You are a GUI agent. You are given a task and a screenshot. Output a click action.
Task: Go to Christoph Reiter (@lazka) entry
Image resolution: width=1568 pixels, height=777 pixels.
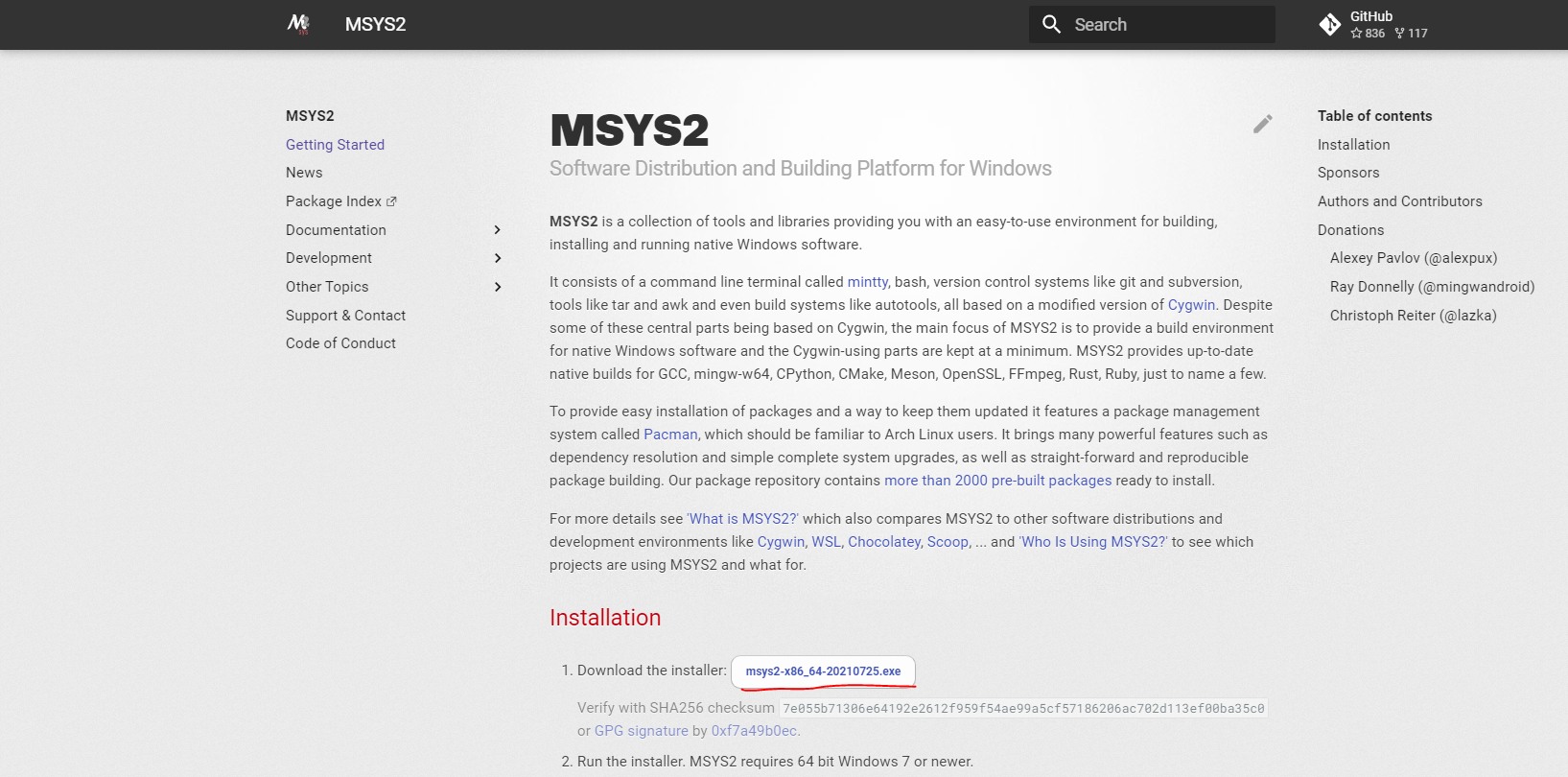click(x=1413, y=316)
